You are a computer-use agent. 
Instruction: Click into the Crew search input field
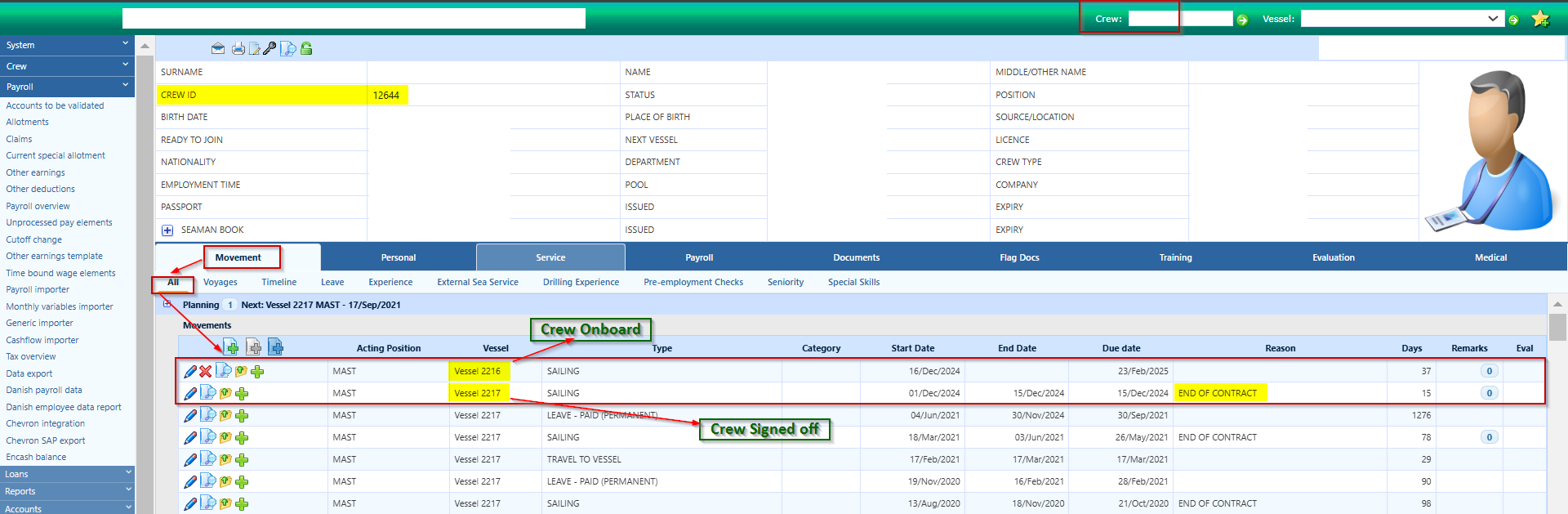[x=1152, y=19]
